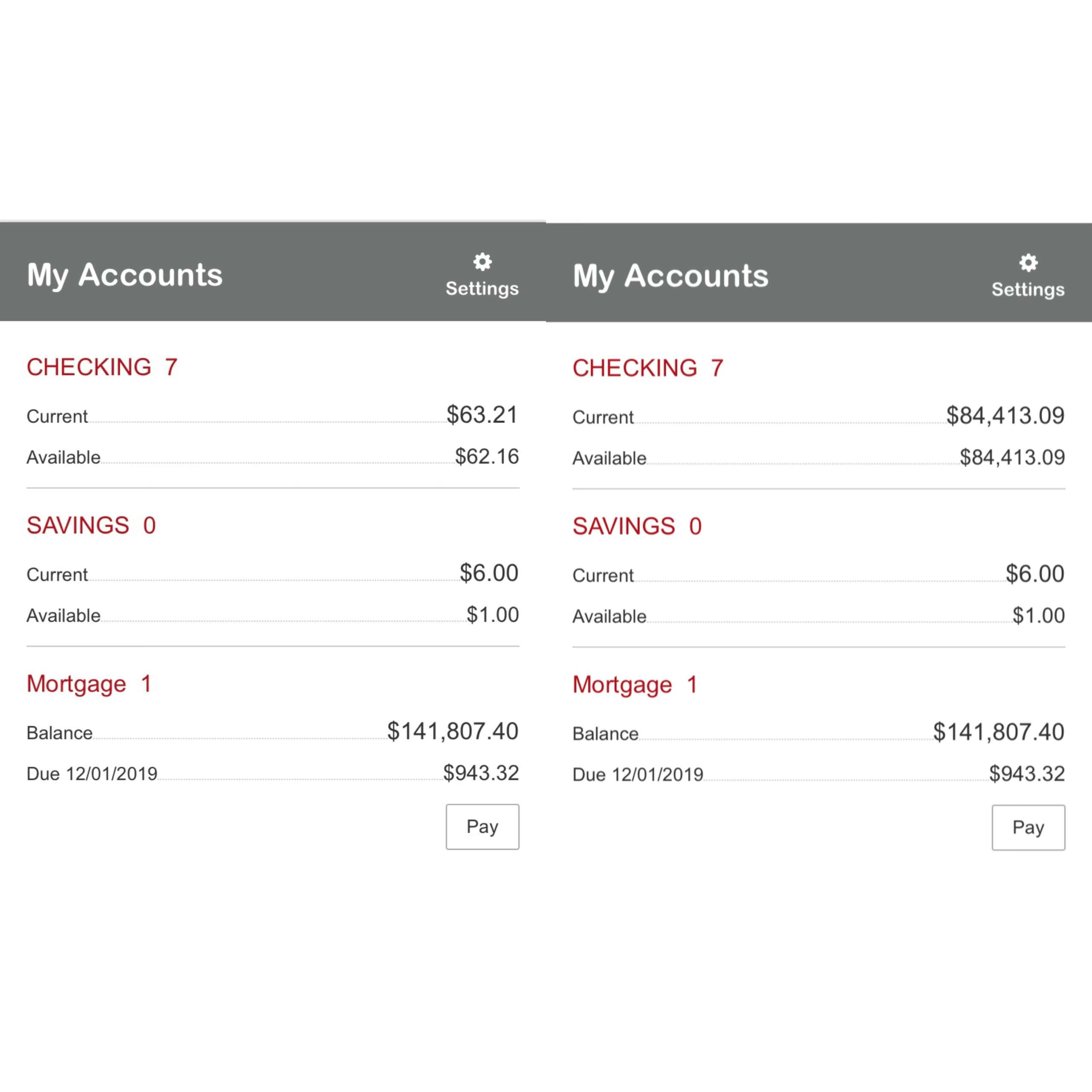1092x1092 pixels.
Task: Tap right panel's $1.00 savings available amount
Action: click(x=1038, y=616)
